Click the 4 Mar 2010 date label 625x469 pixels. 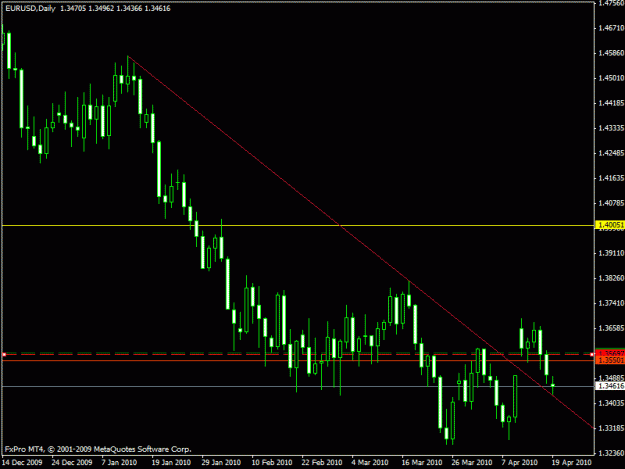point(370,462)
